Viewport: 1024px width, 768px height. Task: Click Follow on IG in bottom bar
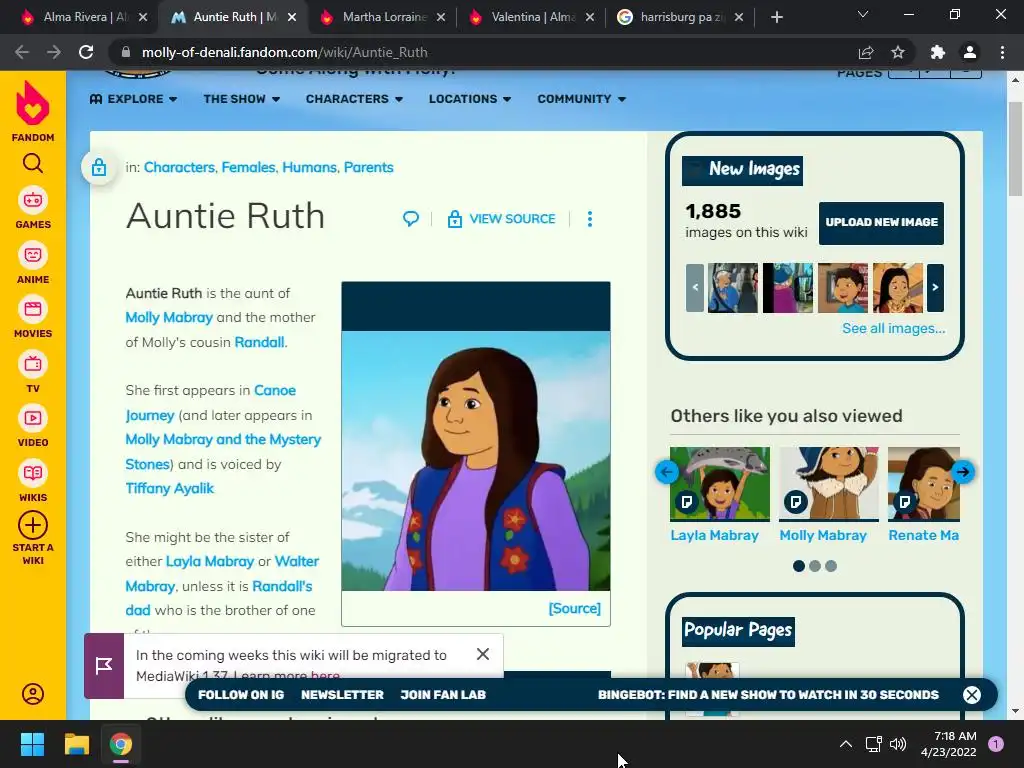pos(241,695)
